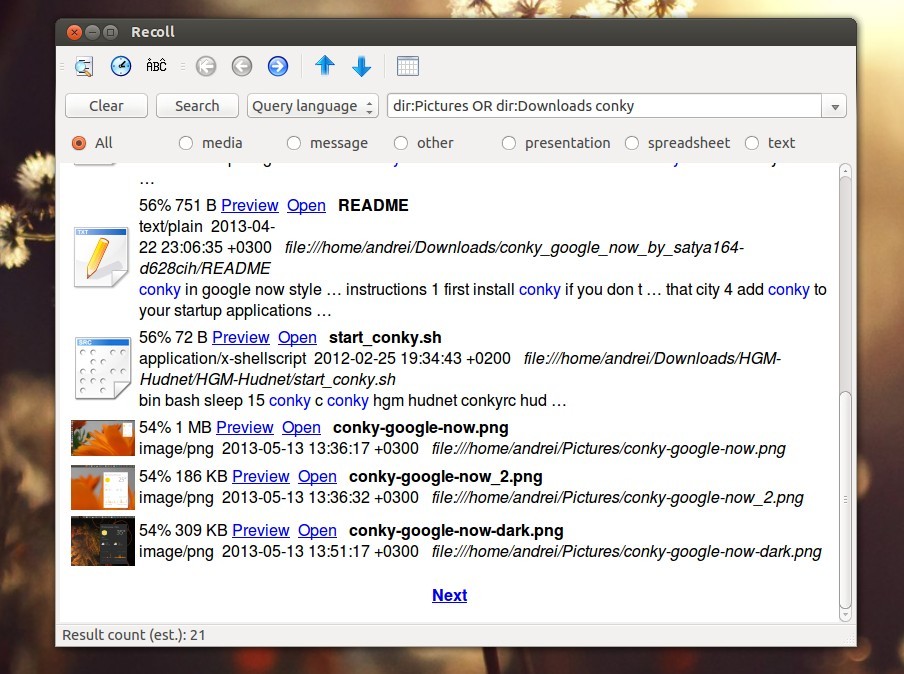
Task: Show only spreadsheet results
Action: point(632,142)
